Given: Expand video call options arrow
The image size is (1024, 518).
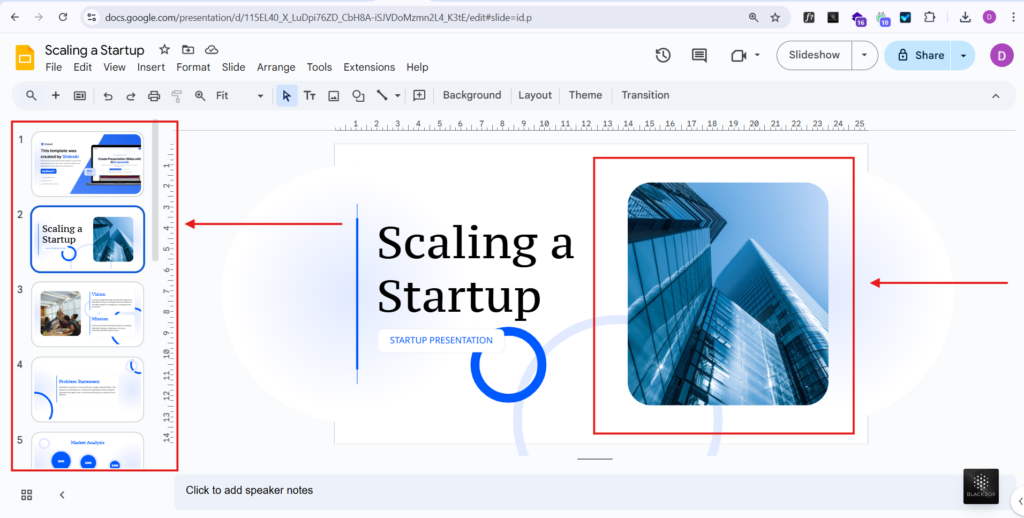Looking at the screenshot, I should pos(758,55).
